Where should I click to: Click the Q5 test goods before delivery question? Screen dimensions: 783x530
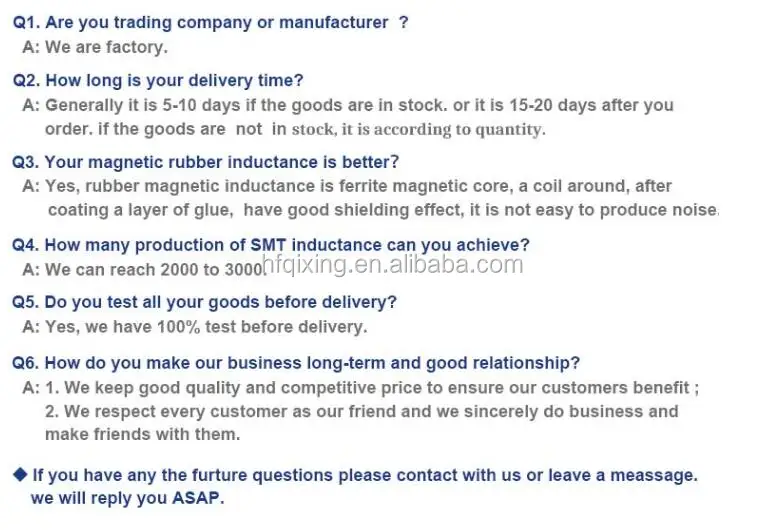205,301
